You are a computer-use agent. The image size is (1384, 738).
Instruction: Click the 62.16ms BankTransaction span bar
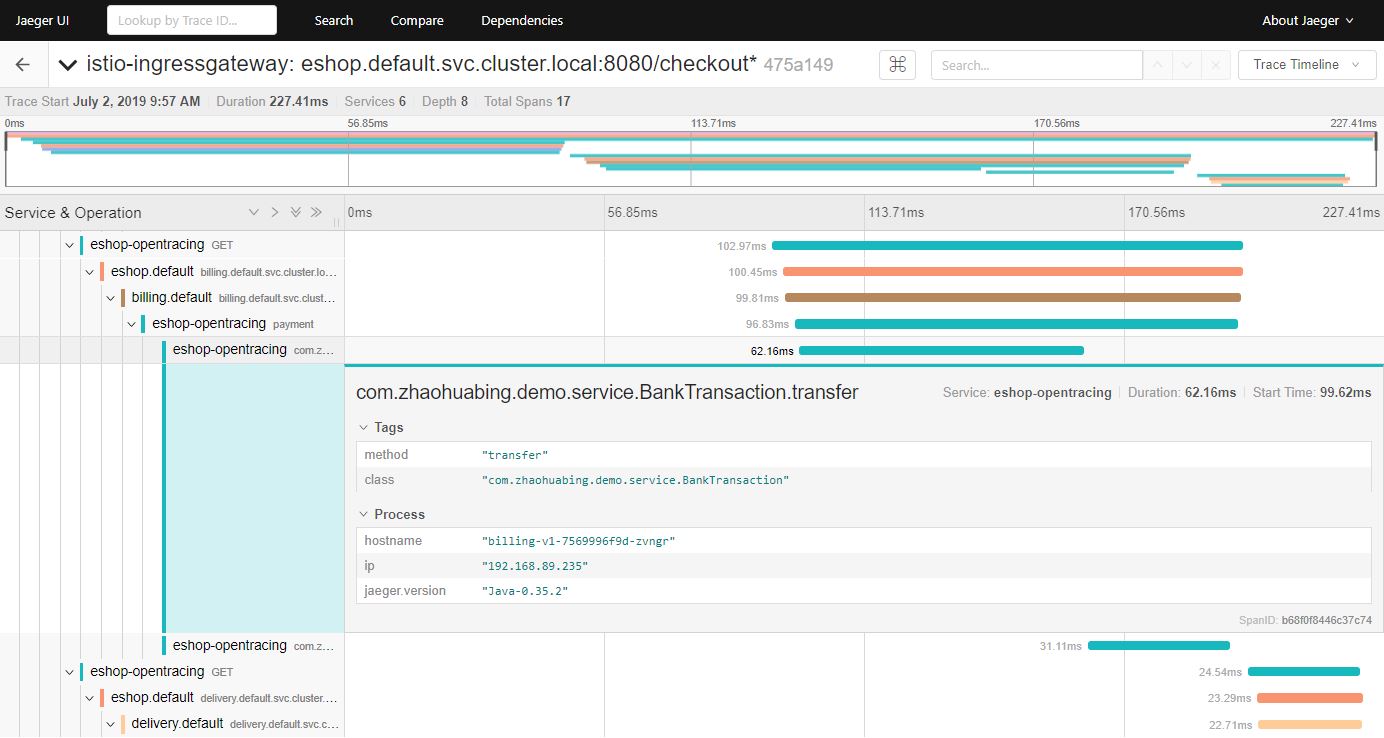coord(941,350)
